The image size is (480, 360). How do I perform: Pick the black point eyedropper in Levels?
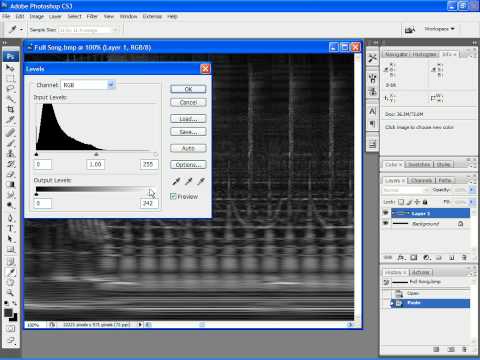point(176,181)
